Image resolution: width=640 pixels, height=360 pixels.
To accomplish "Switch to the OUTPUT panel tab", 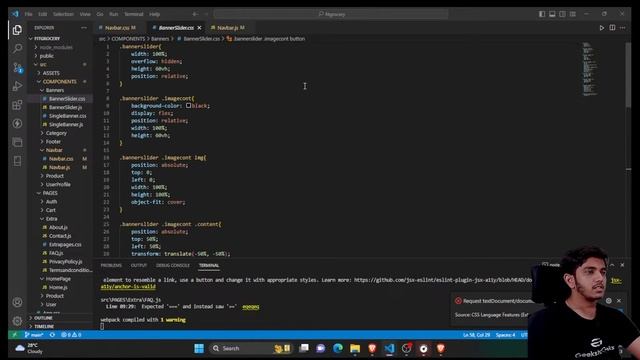I will tap(139, 265).
